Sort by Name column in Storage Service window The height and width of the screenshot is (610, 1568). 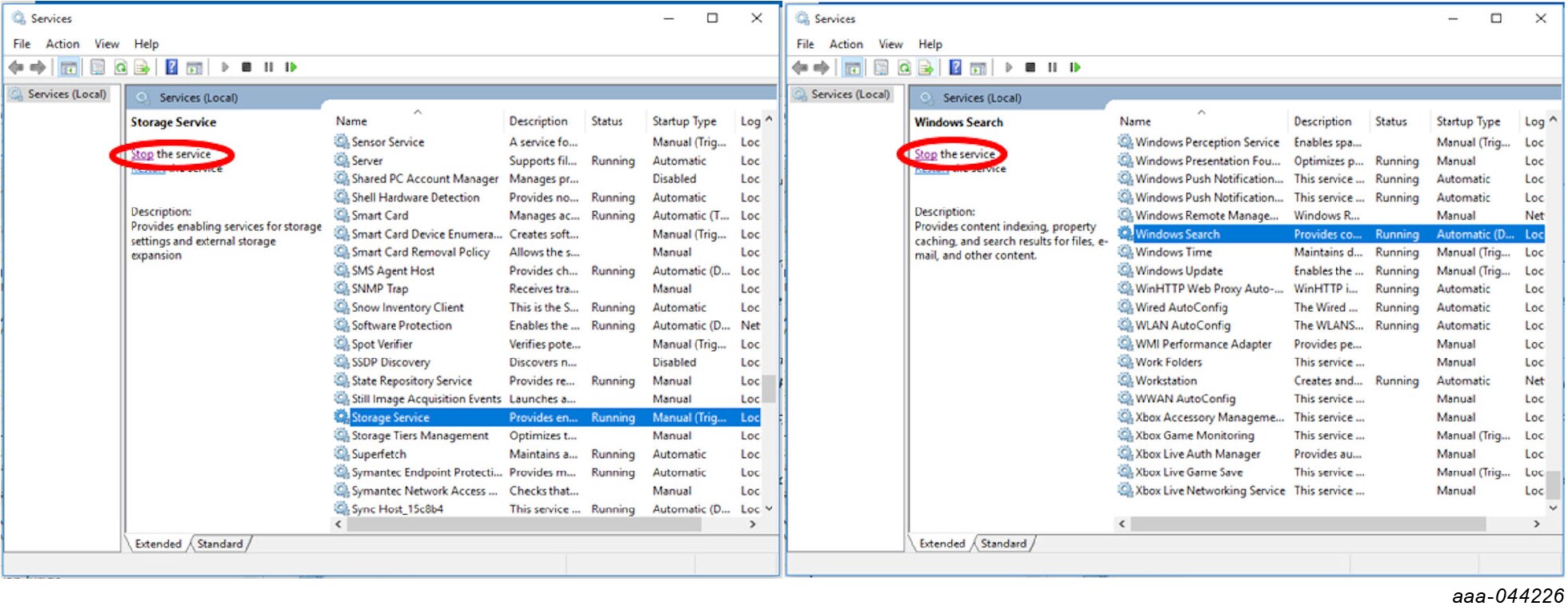pos(352,122)
